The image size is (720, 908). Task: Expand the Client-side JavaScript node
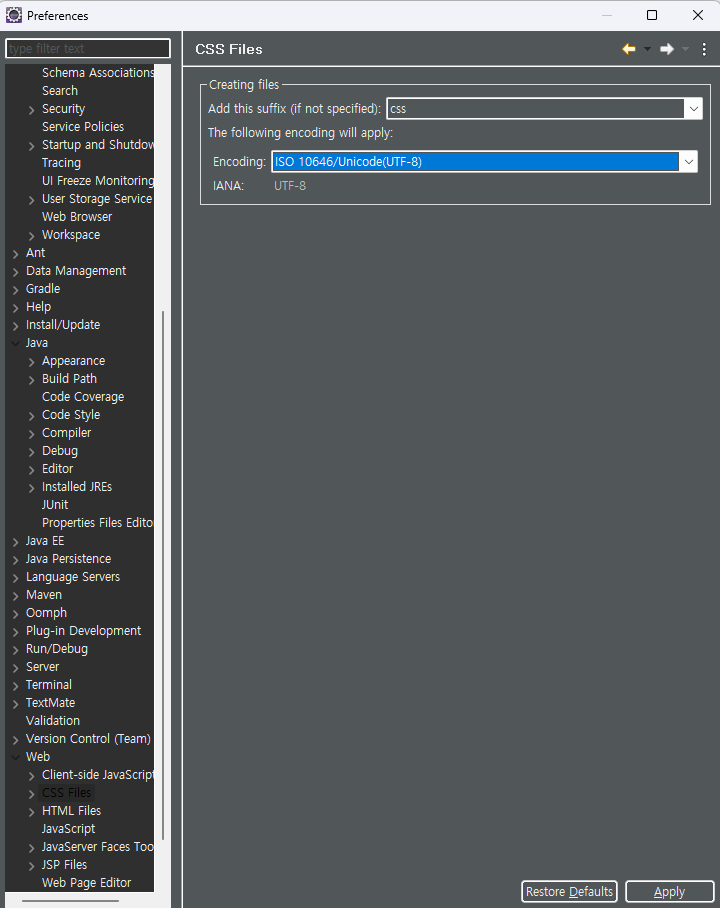point(32,775)
